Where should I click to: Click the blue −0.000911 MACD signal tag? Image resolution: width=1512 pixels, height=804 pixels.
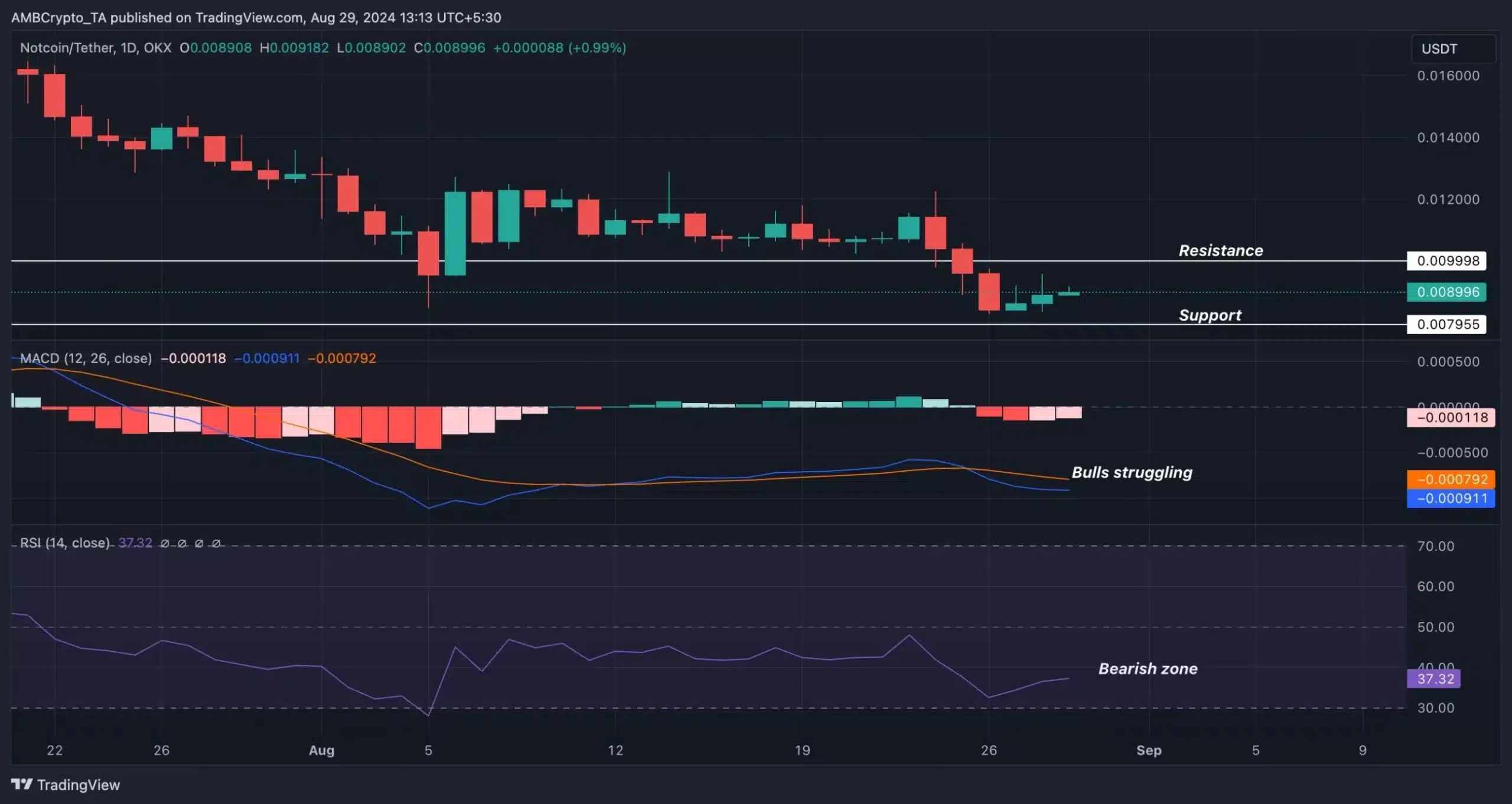[x=1452, y=498]
